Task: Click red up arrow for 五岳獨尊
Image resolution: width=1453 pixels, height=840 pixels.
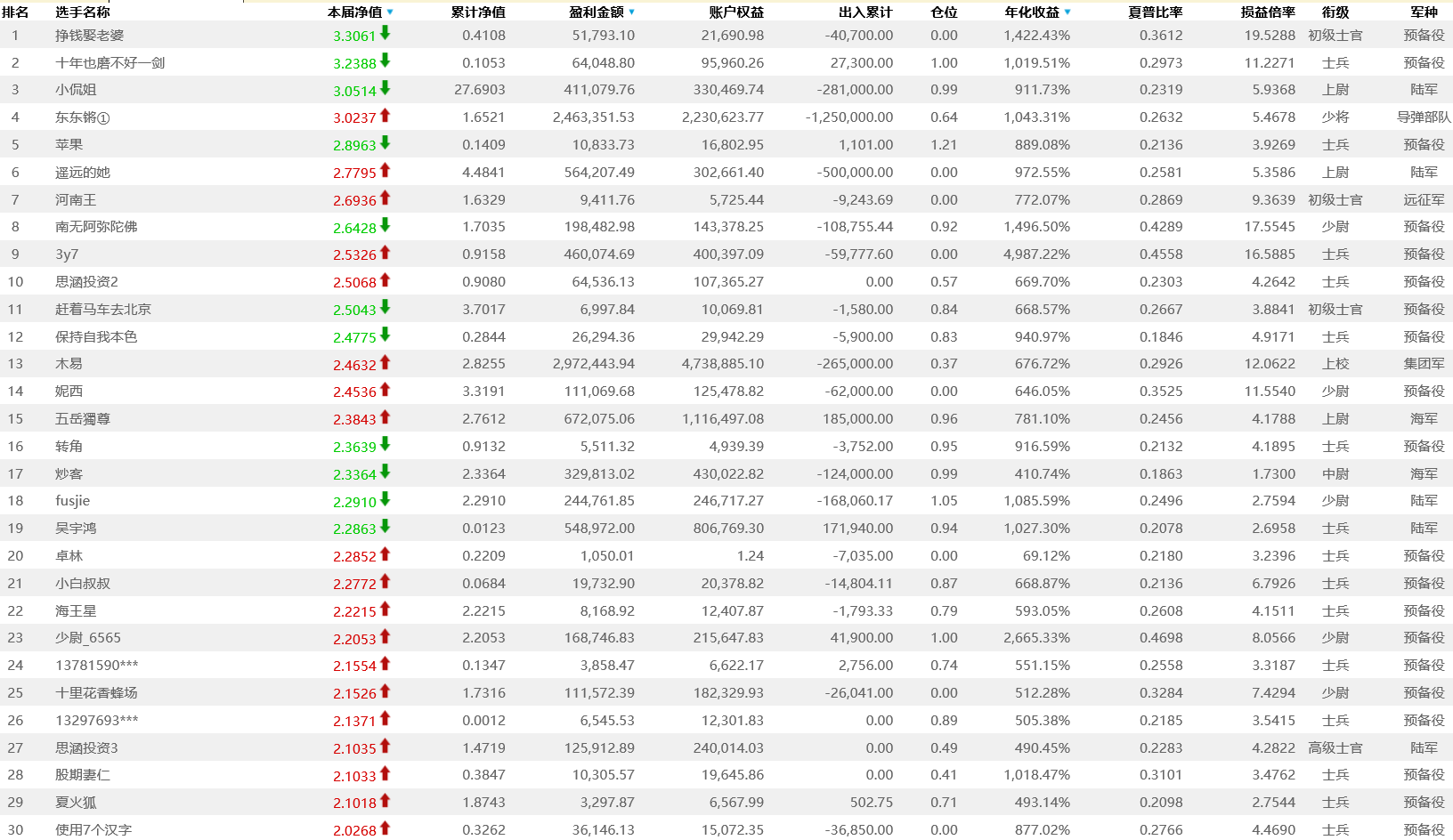Action: pyautogui.click(x=386, y=417)
